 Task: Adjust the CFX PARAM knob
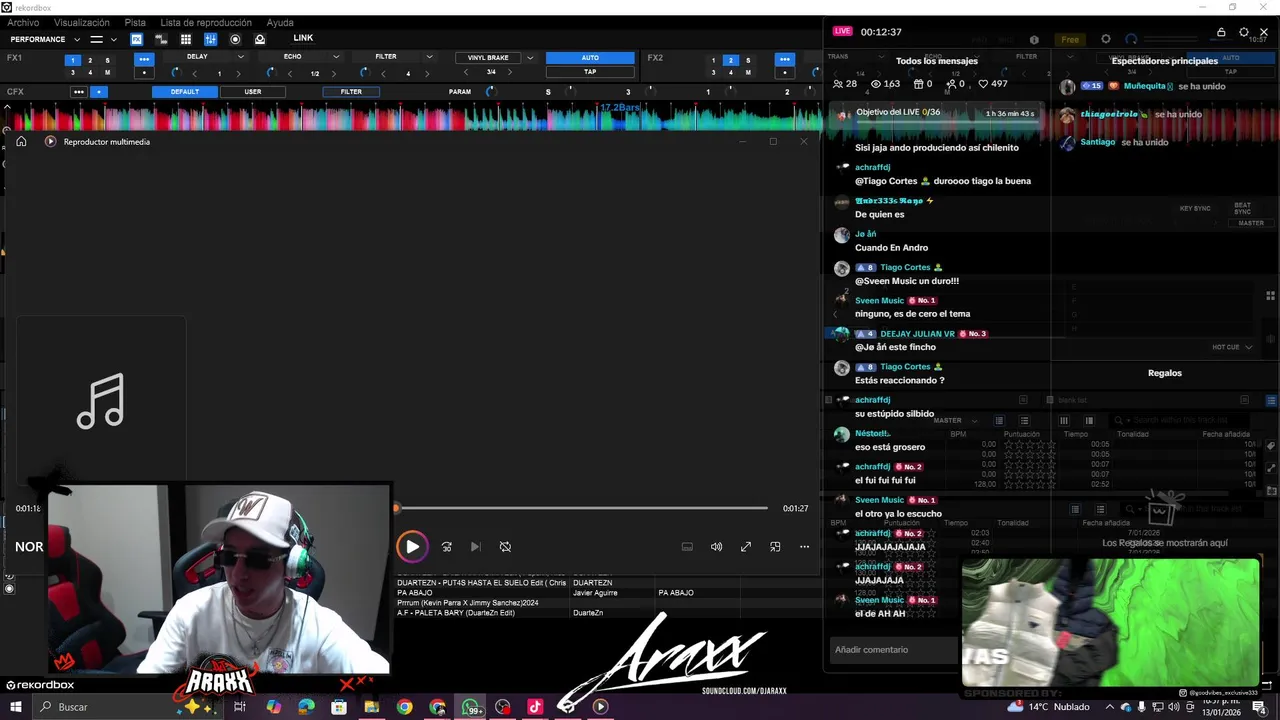point(490,92)
